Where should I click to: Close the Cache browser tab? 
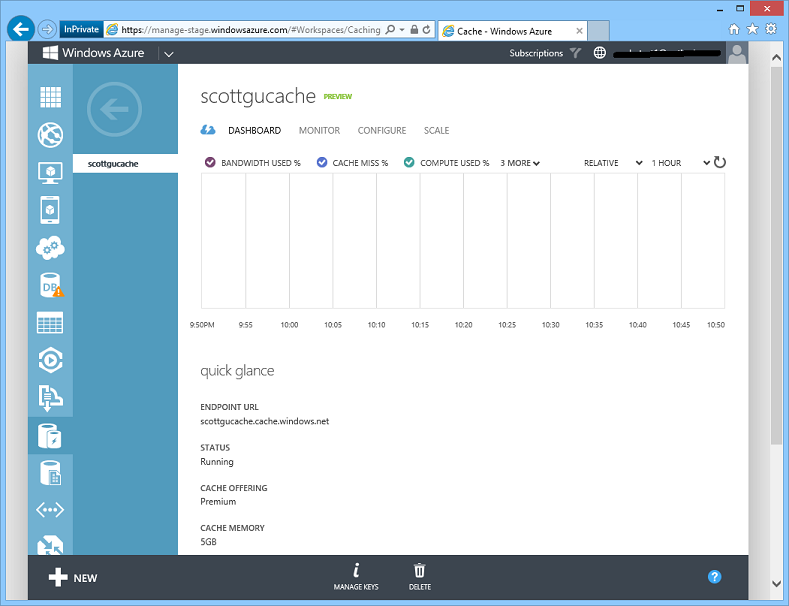(579, 31)
